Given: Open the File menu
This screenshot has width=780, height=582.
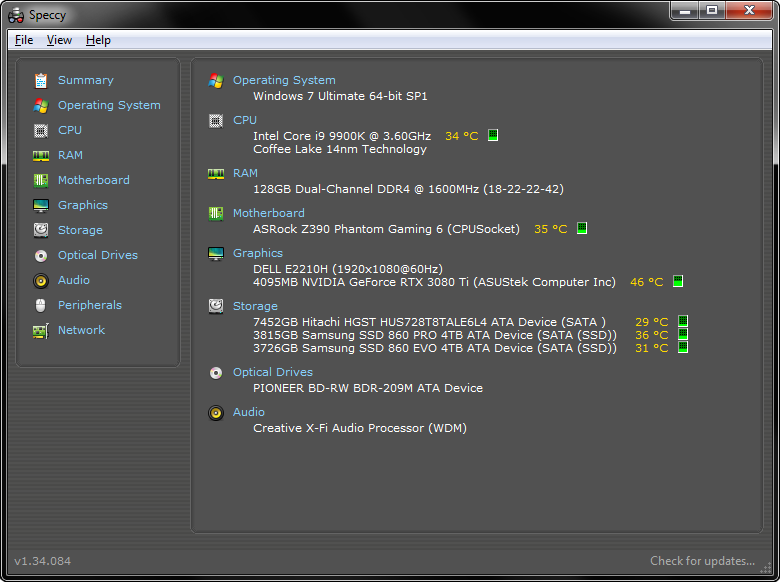Looking at the screenshot, I should coord(24,40).
